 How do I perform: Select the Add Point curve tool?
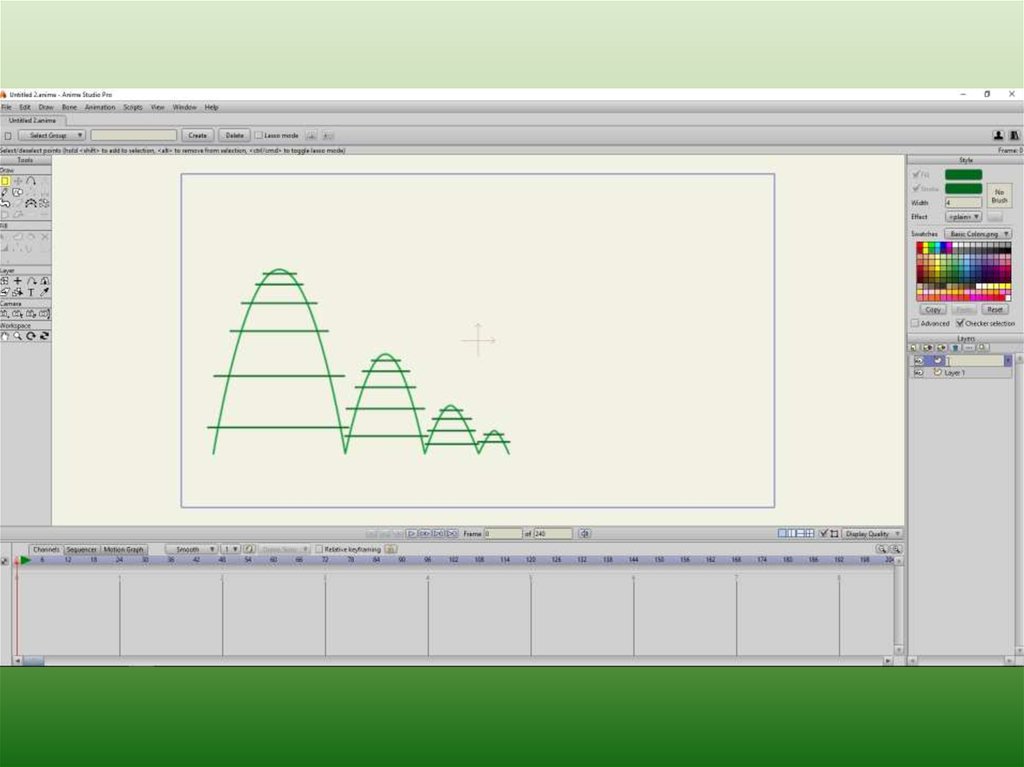coord(32,181)
